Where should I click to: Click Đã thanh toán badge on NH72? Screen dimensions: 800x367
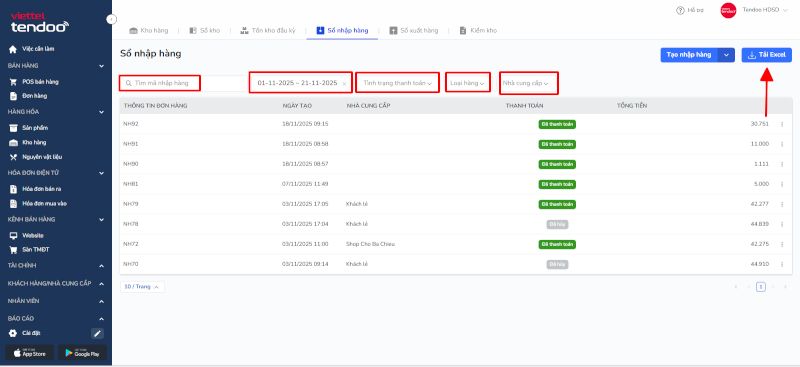click(557, 244)
